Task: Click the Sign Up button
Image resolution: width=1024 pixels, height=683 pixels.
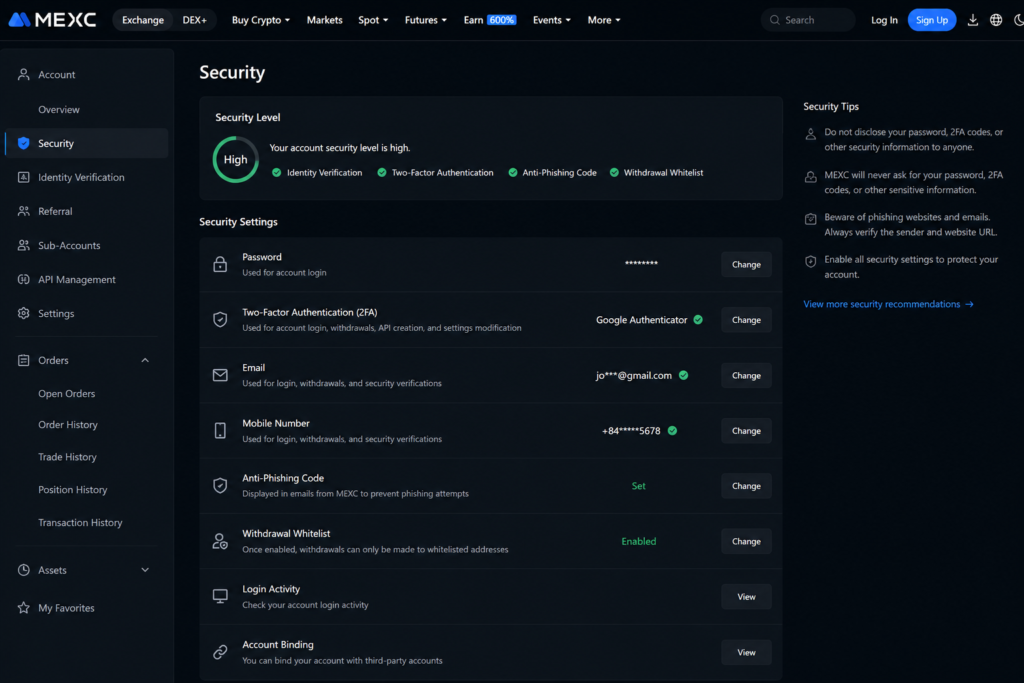Action: tap(932, 20)
